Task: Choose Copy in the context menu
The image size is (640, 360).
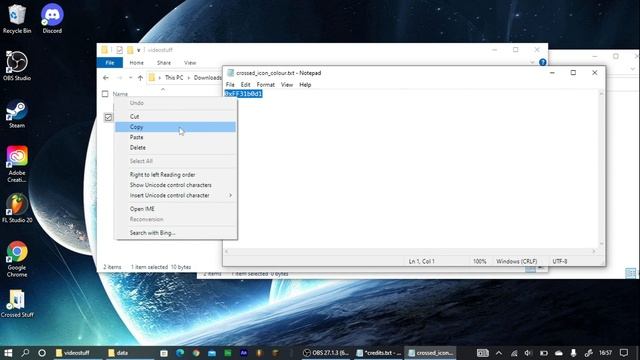Action: [x=176, y=127]
